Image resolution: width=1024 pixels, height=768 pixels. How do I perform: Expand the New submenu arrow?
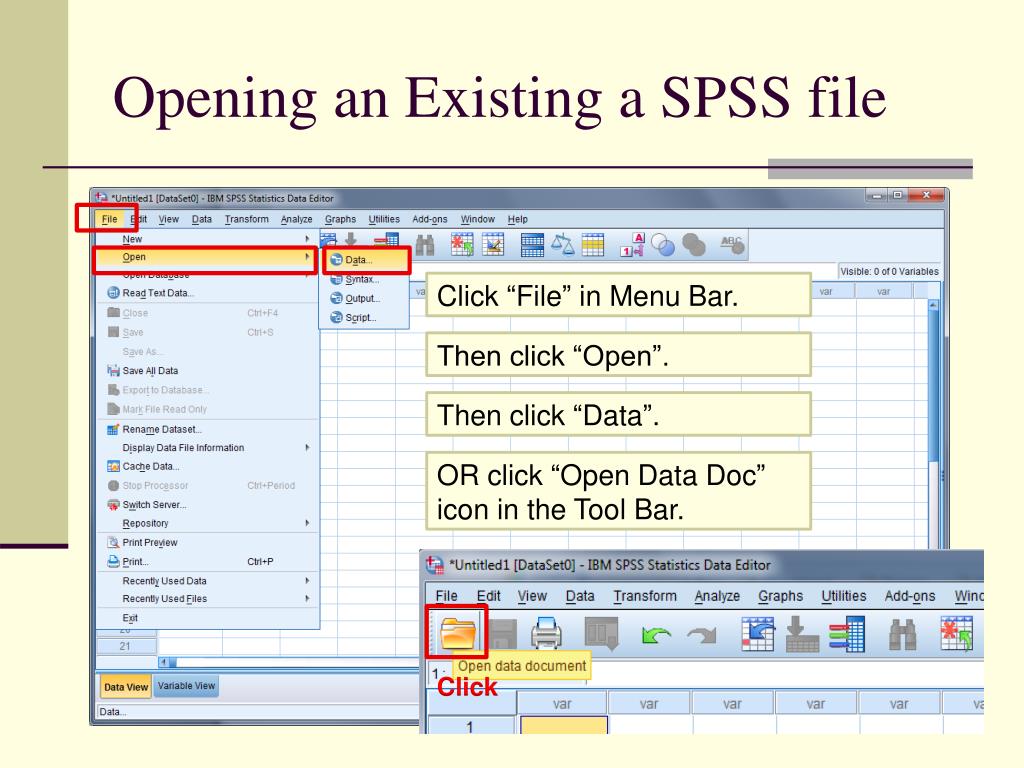[x=307, y=239]
